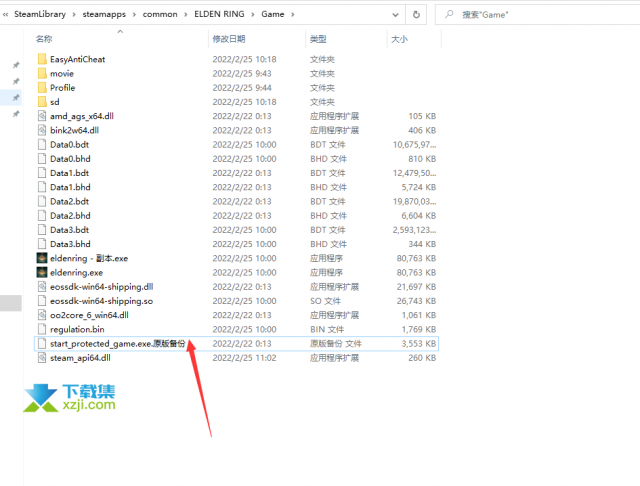The image size is (640, 486).
Task: Select the file named bink2w64.dll
Action: pyautogui.click(x=74, y=130)
